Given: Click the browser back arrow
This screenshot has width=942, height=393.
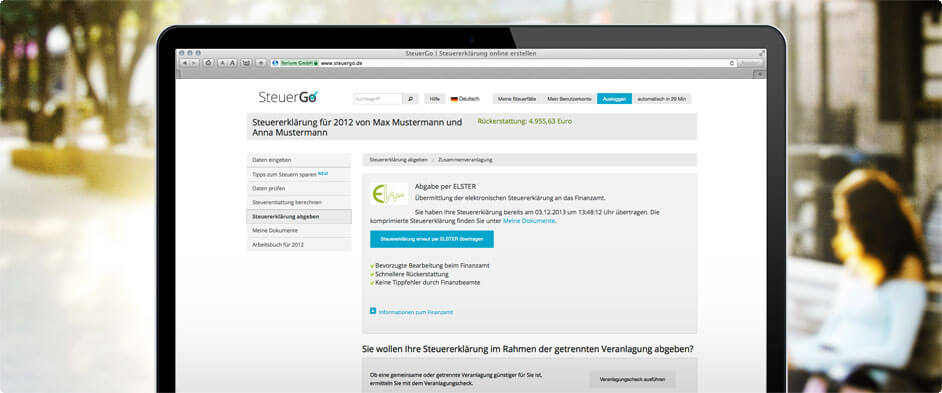Looking at the screenshot, I should (184, 62).
